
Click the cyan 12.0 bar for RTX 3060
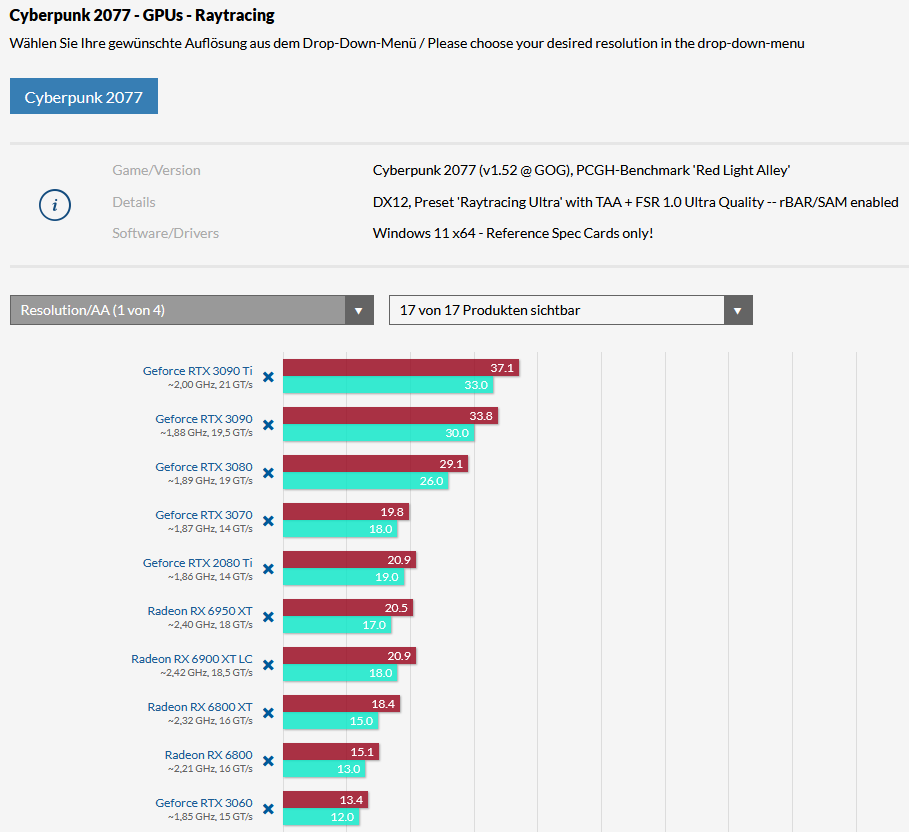322,817
